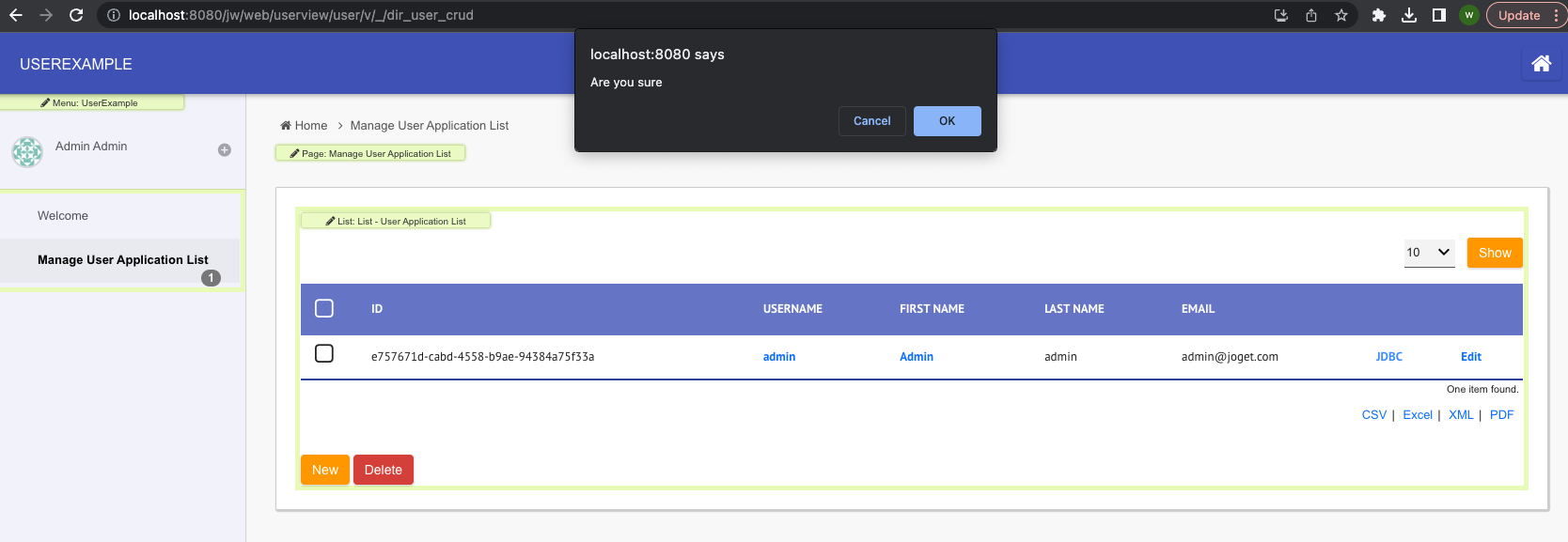Click Admin Admin user avatar
Image resolution: width=1568 pixels, height=542 pixels.
pos(27,151)
